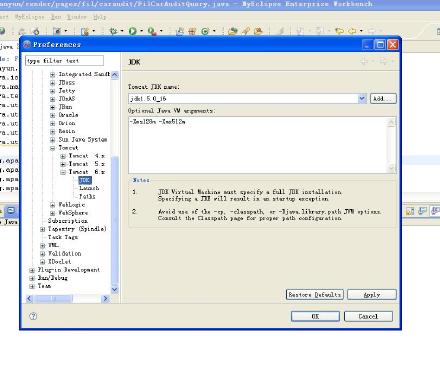
Task: Click the tree horizontal scrollbar right arrow
Action: [x=106, y=299]
